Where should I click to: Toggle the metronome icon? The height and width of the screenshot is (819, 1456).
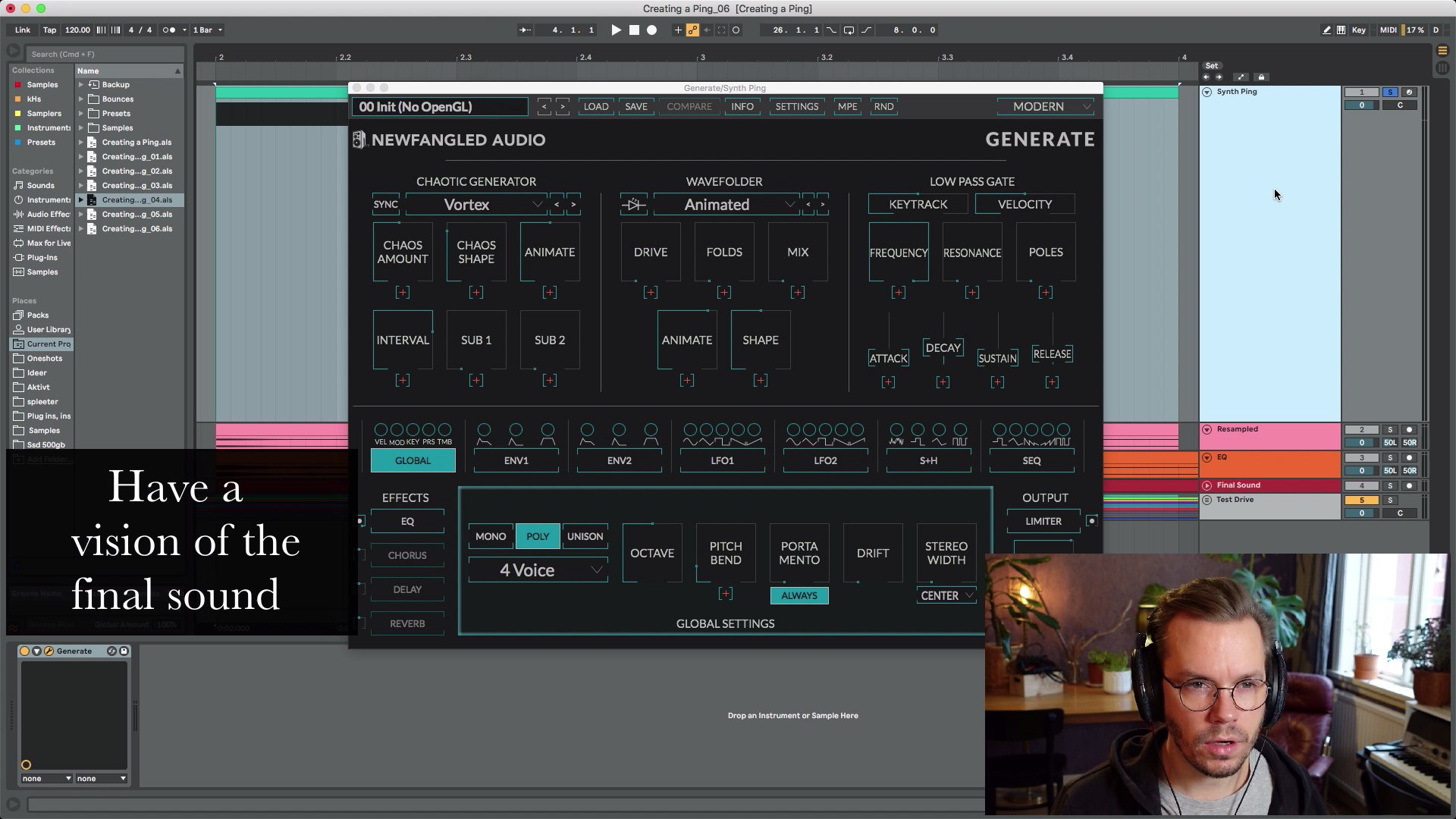pos(169,30)
